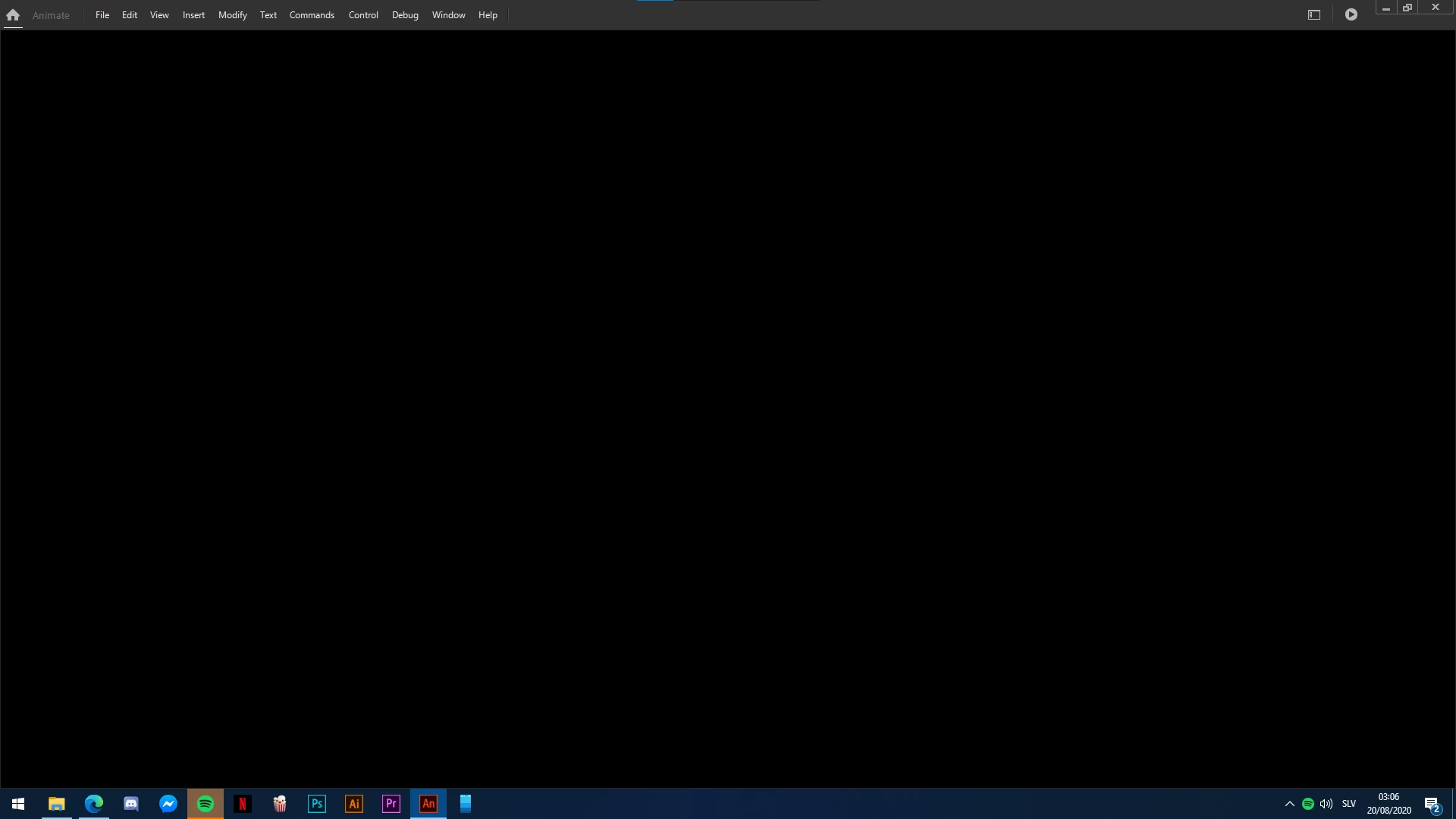Open the Windows notification center

[x=1432, y=805]
